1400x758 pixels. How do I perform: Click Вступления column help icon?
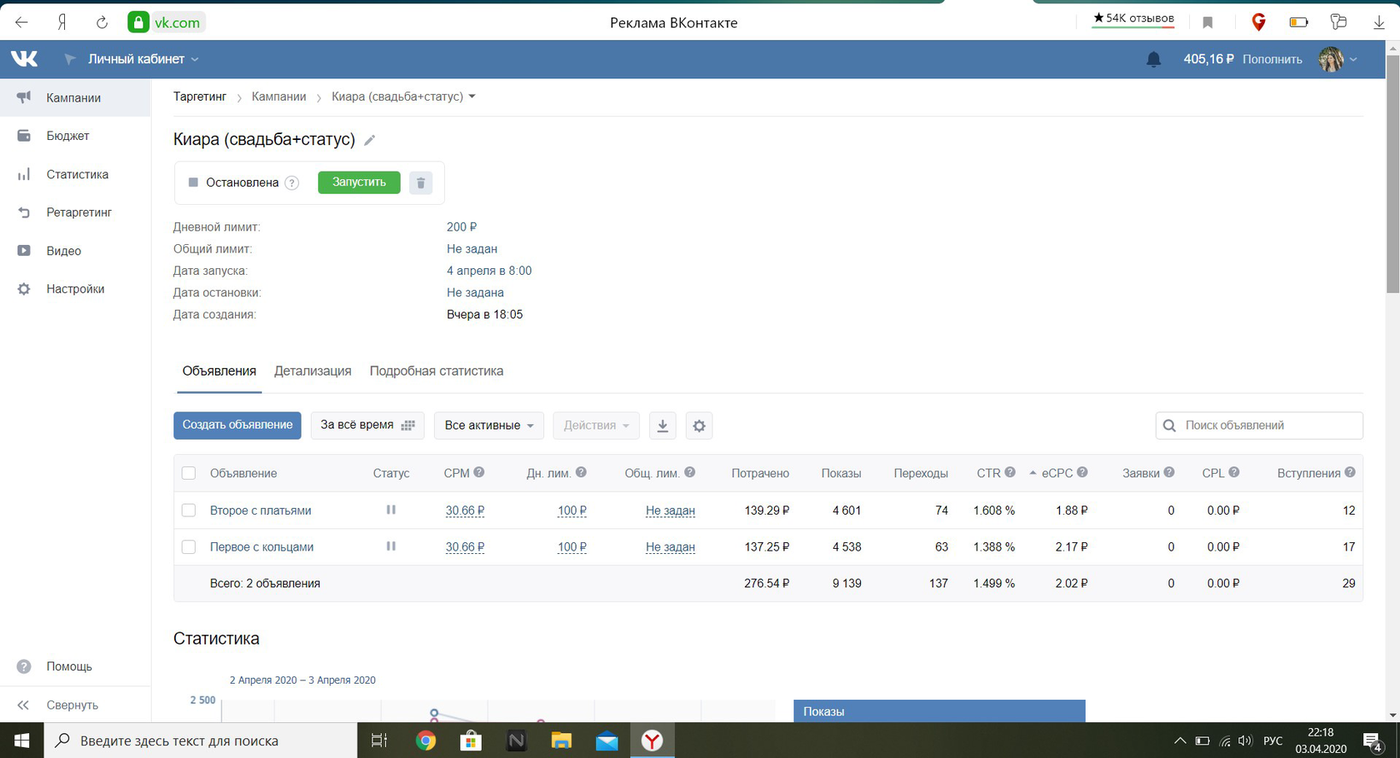1350,473
